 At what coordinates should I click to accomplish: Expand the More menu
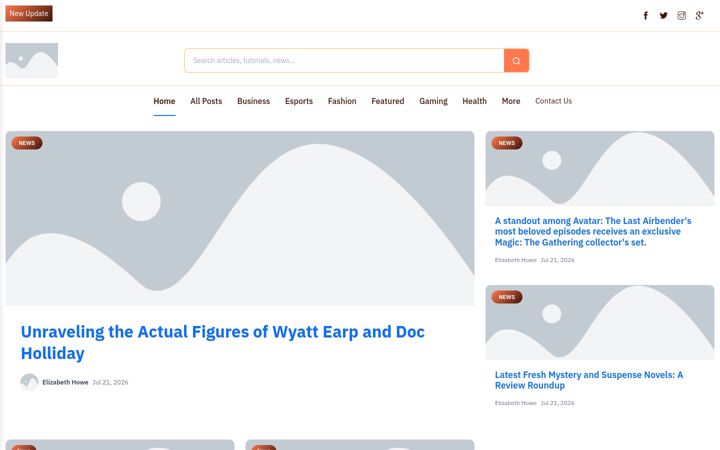[x=511, y=101]
